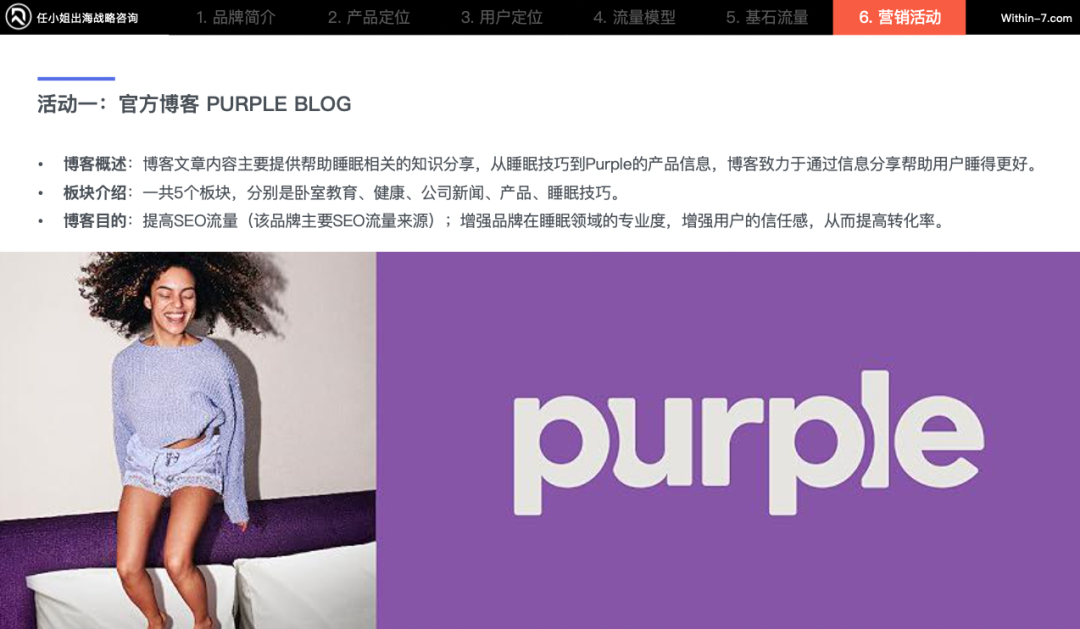Screen dimensions: 1080x629
Task: Click the Within-7.com link
Action: 1036,18
